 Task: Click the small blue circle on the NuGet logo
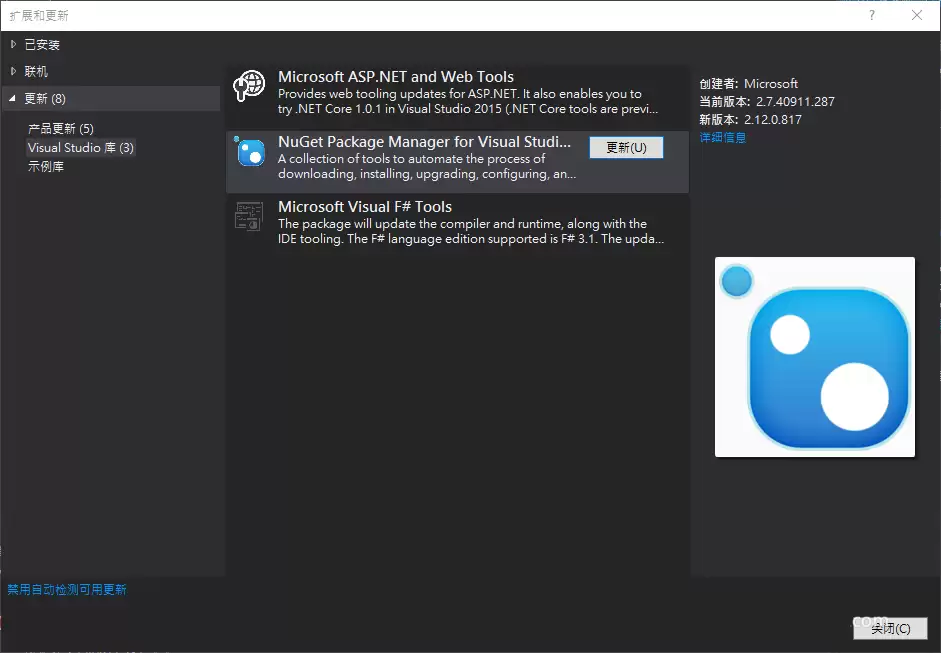click(x=736, y=281)
